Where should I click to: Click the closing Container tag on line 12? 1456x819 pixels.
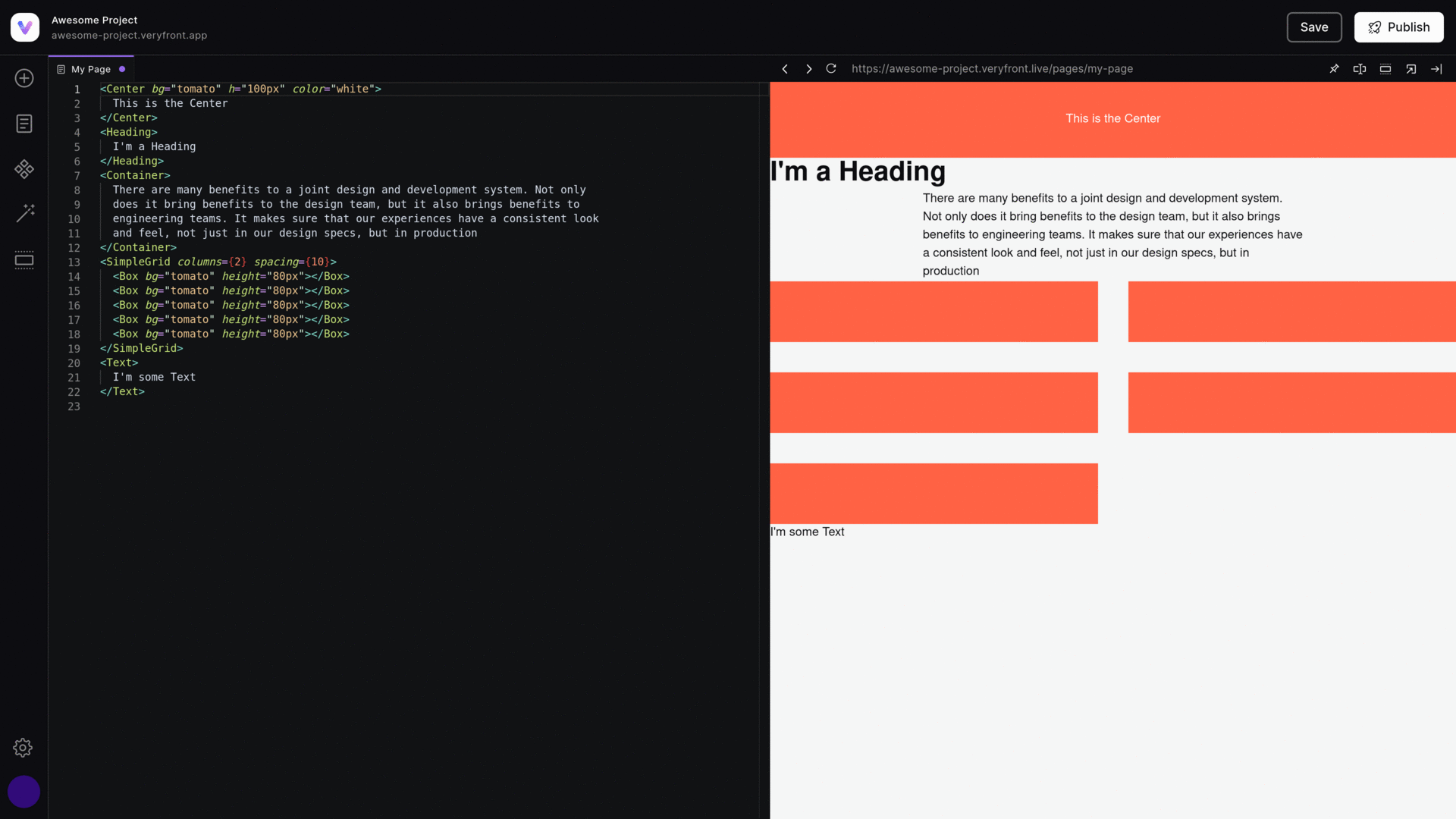point(138,247)
